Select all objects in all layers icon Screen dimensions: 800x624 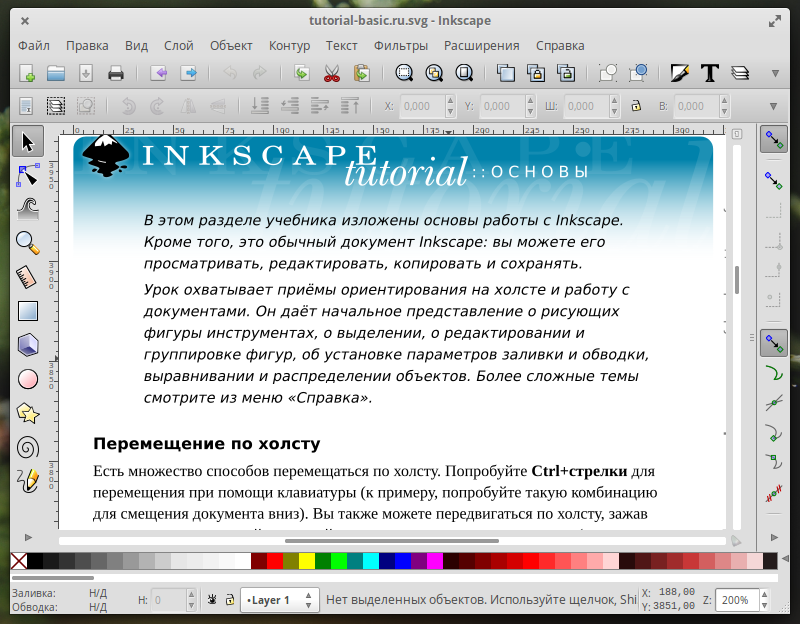(56, 106)
